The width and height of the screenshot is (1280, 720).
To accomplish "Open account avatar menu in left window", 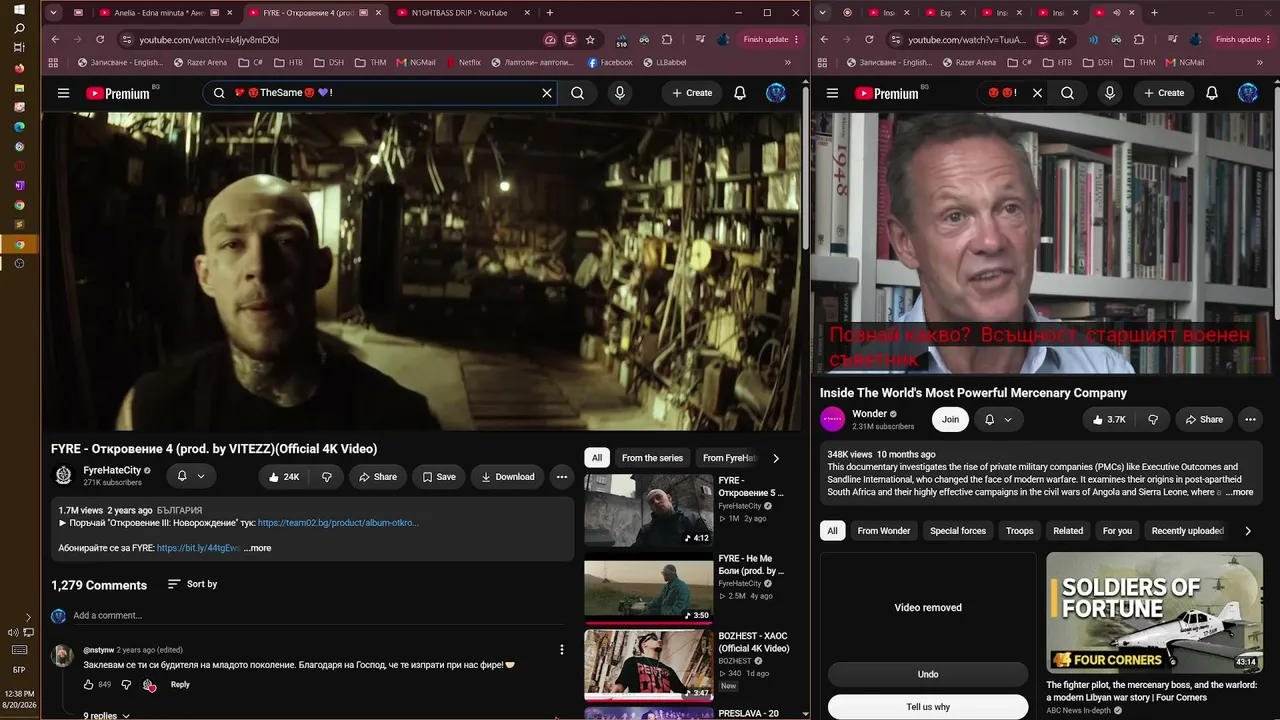I will (x=776, y=93).
